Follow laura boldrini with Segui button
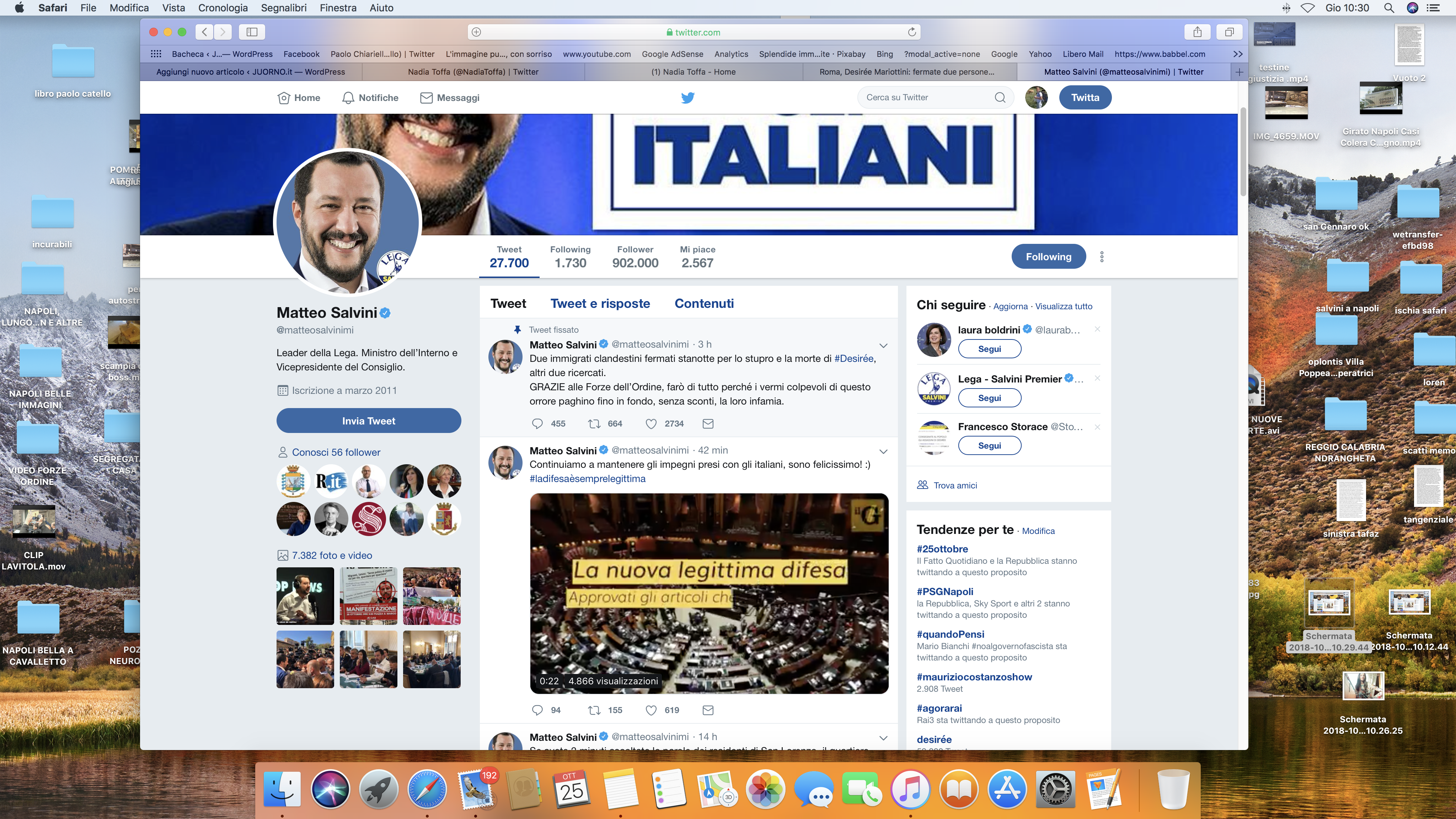 (x=989, y=349)
